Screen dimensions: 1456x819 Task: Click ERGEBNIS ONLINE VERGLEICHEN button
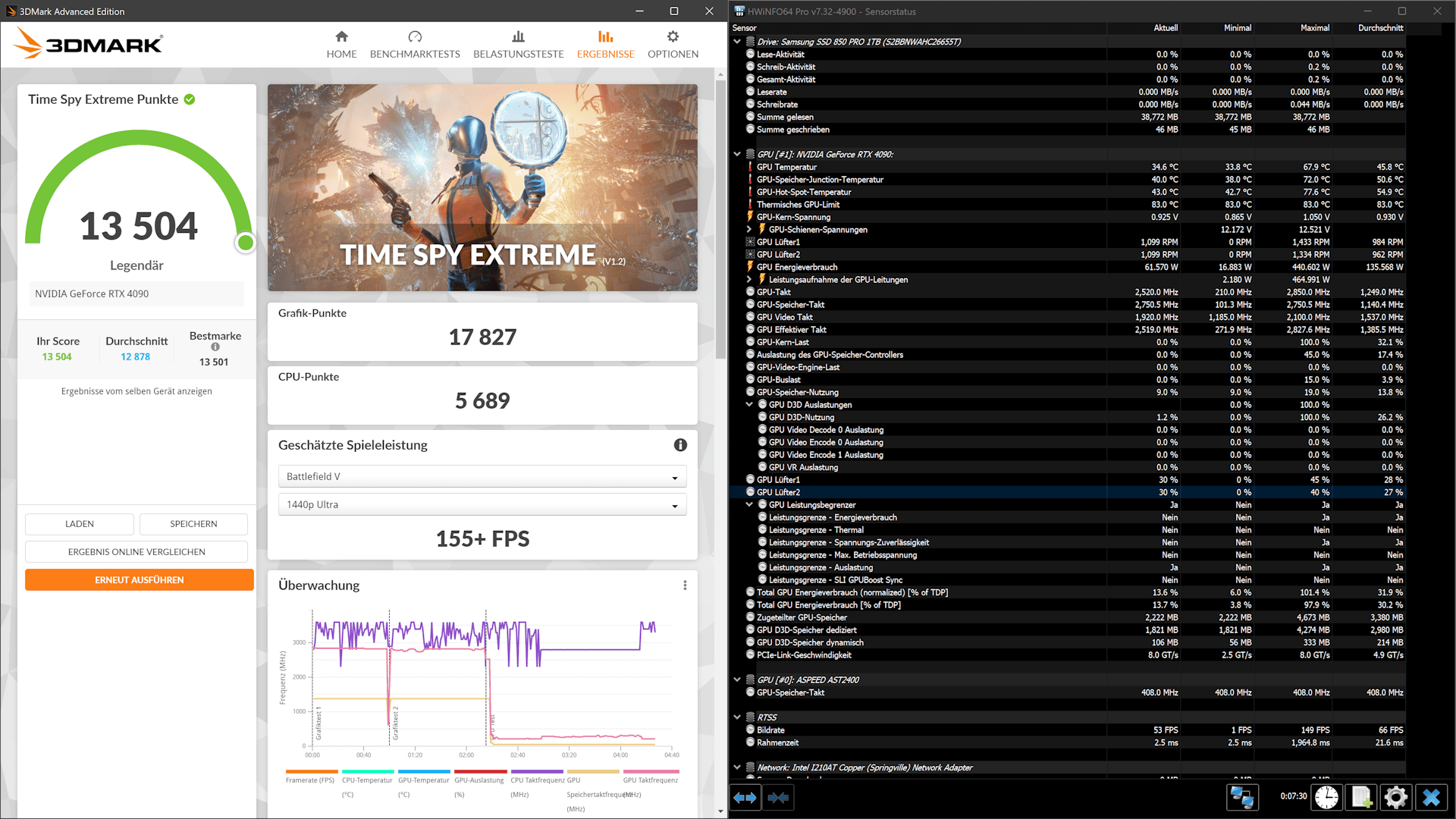tap(136, 552)
